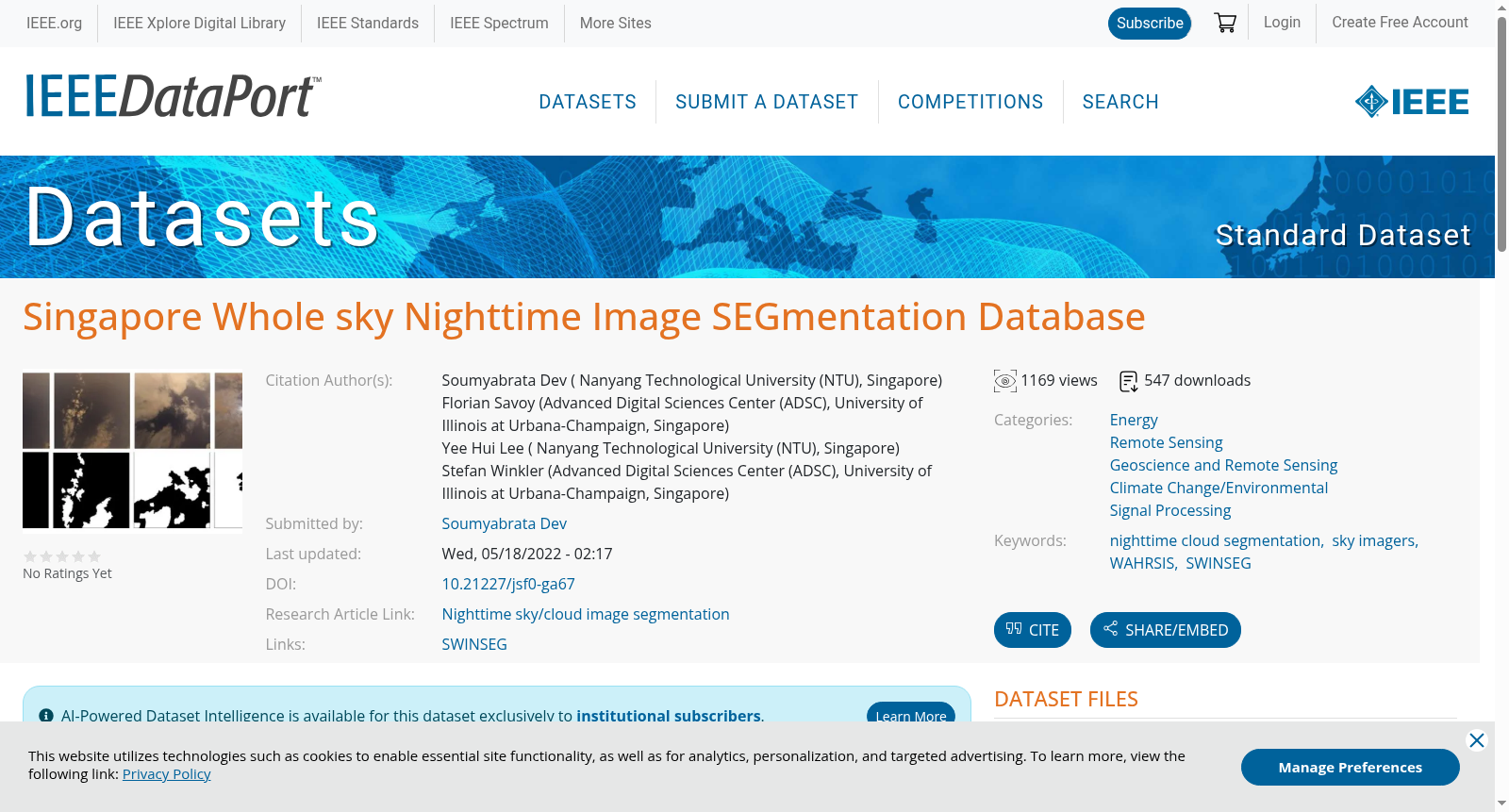This screenshot has height=812, width=1509.
Task: Click the downloads document icon
Action: 1129,381
